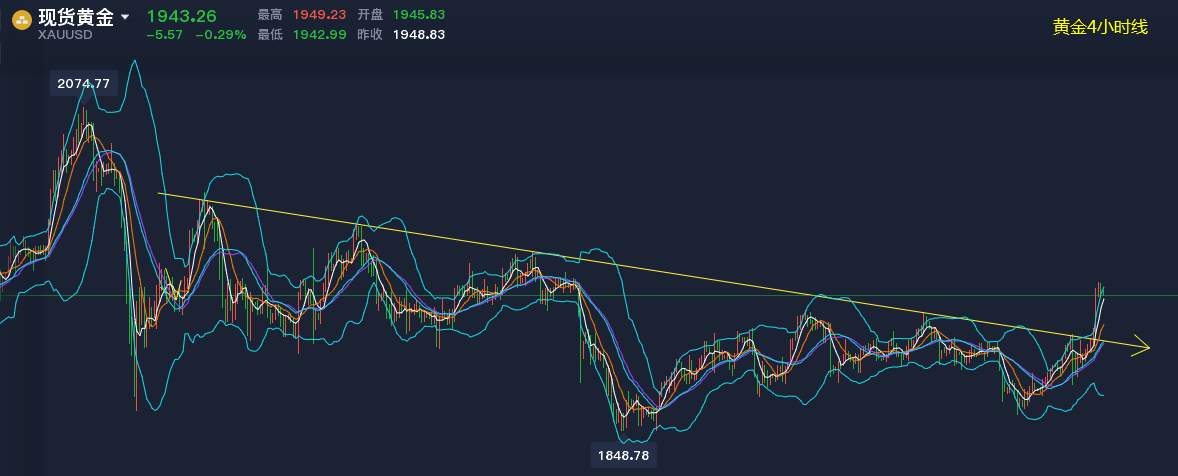This screenshot has height=476, width=1178.
Task: Click the 昨收 label
Action: 370,35
